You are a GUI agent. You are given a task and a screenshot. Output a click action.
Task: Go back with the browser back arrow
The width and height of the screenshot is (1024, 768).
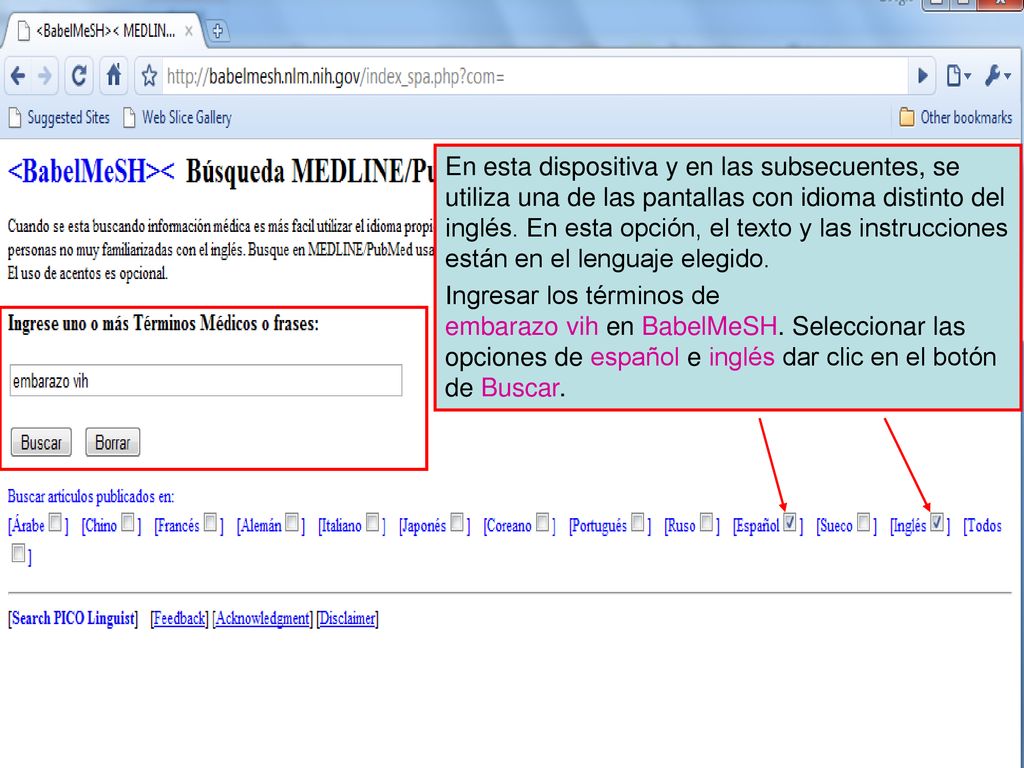pyautogui.click(x=18, y=76)
